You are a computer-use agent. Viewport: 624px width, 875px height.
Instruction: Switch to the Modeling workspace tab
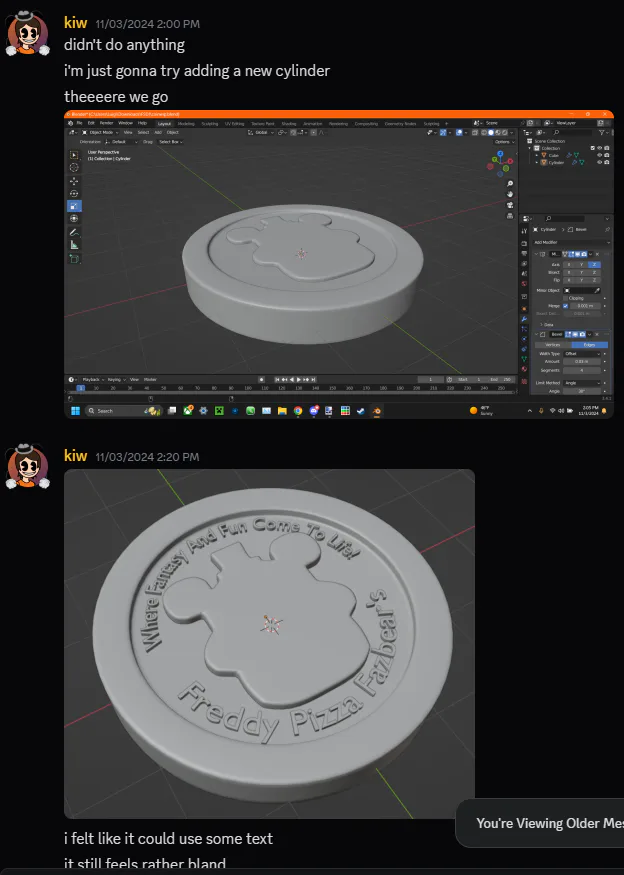click(x=186, y=123)
